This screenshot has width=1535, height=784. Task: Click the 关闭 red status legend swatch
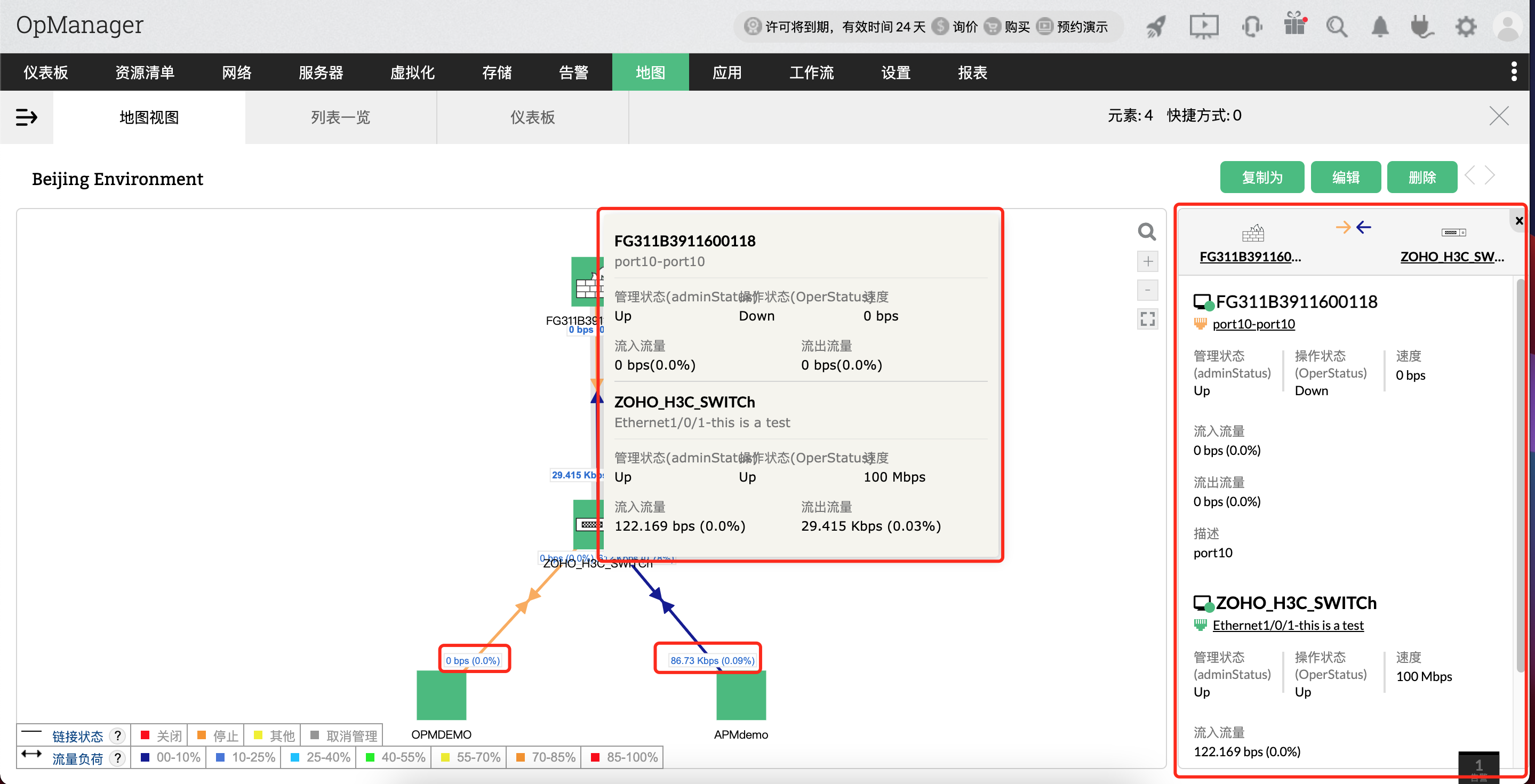tap(145, 734)
